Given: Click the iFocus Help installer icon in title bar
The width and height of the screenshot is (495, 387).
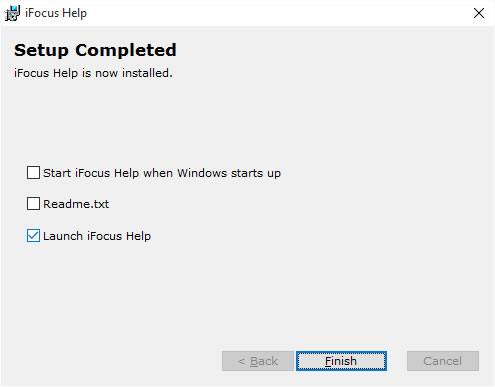Looking at the screenshot, I should point(12,13).
